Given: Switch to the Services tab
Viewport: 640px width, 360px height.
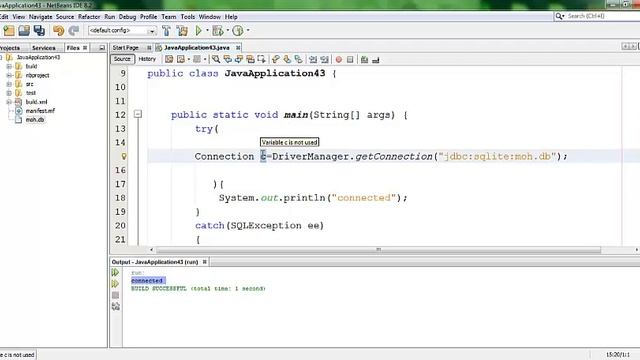Looking at the screenshot, I should click(x=44, y=48).
